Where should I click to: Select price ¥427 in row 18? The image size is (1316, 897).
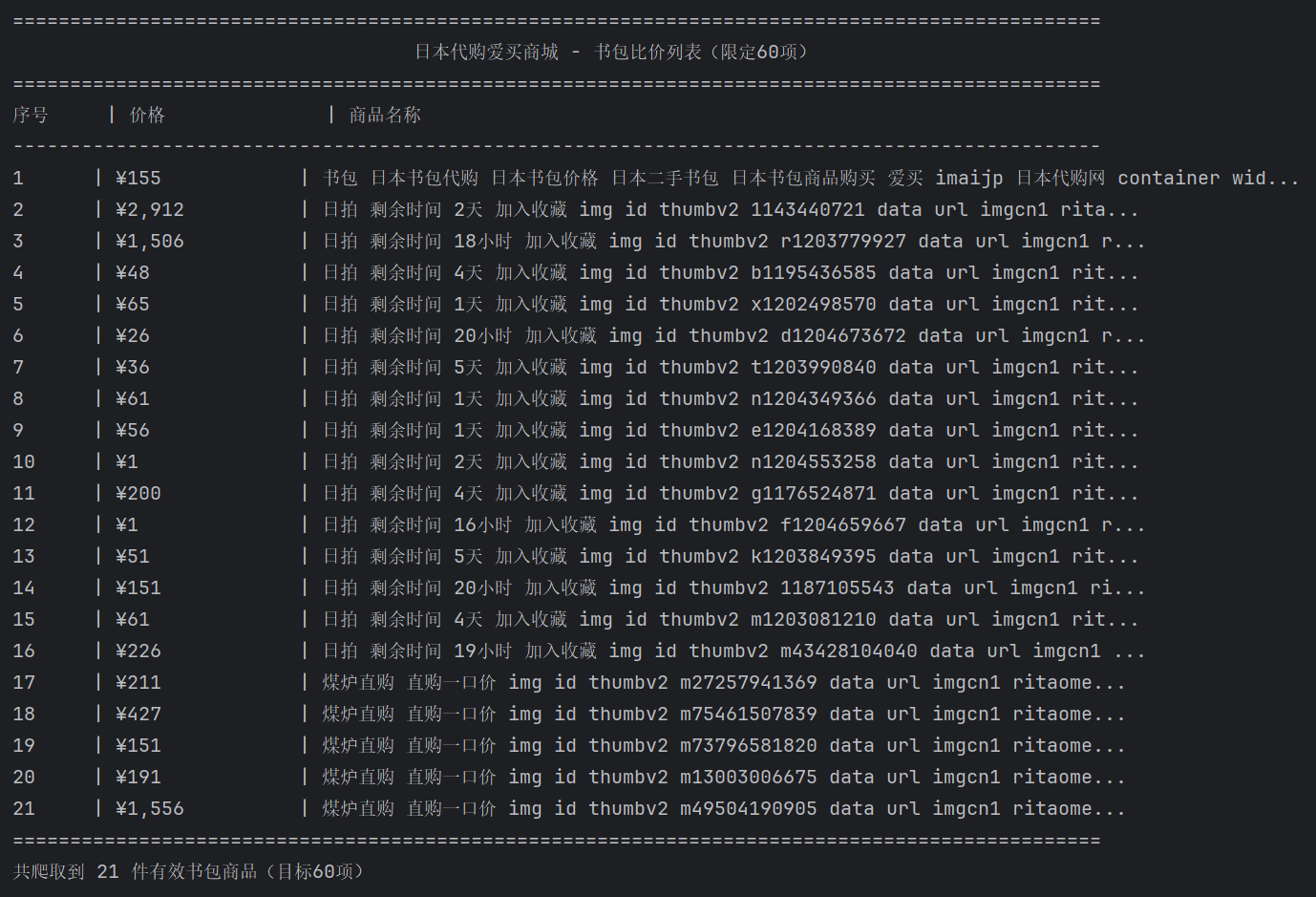click(138, 714)
